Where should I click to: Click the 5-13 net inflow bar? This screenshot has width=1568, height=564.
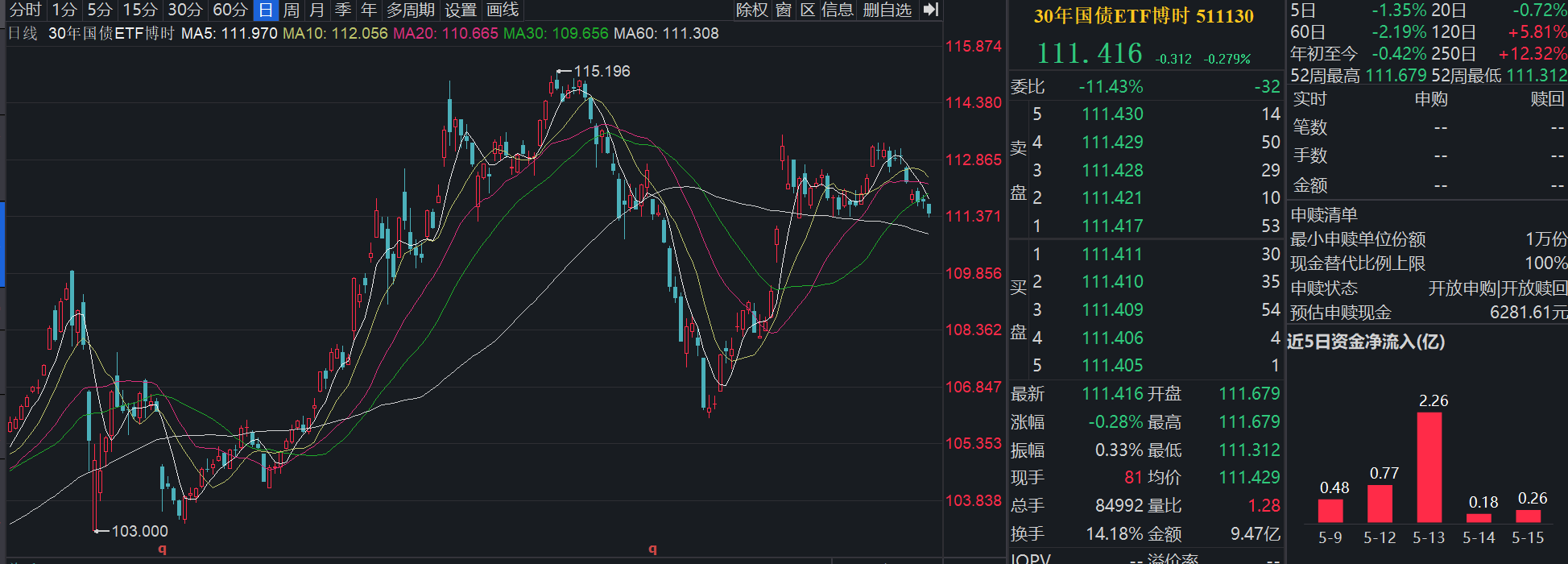click(x=1429, y=467)
